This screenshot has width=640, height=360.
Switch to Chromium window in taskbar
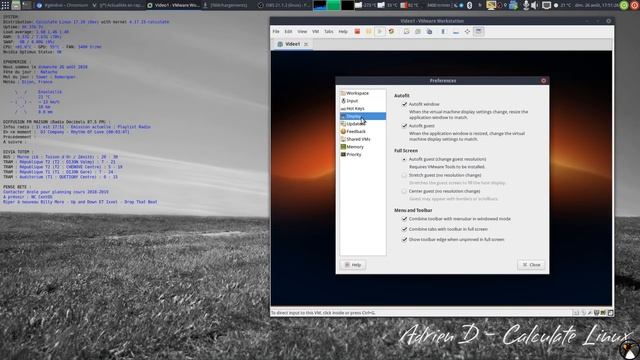[x=62, y=5]
